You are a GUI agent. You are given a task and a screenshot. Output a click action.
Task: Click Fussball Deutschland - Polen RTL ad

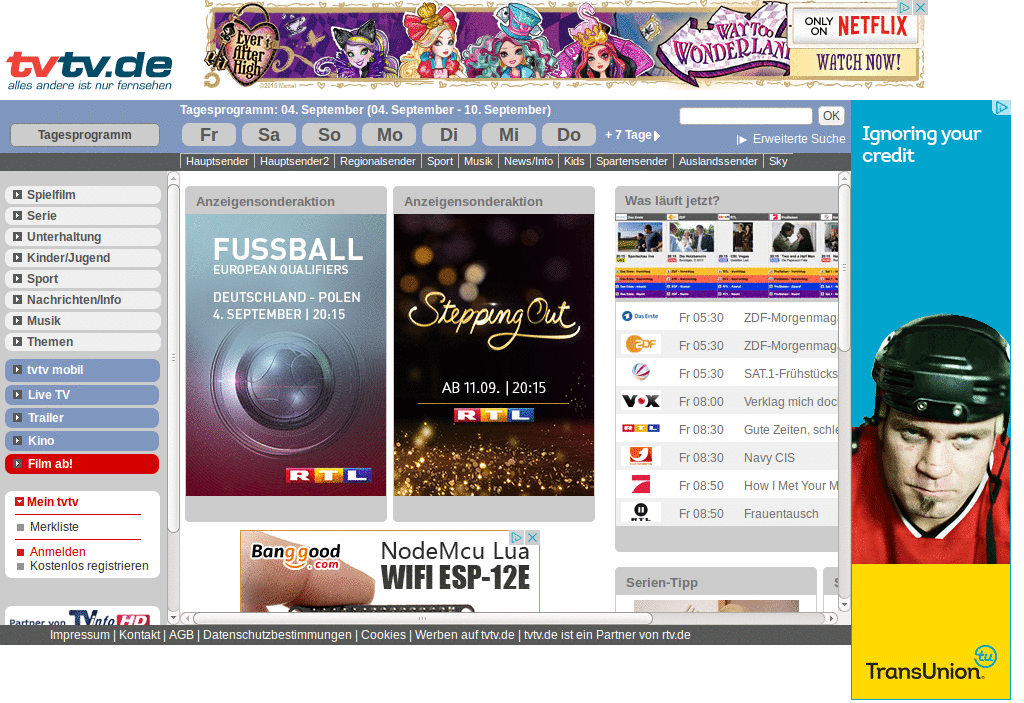(286, 355)
